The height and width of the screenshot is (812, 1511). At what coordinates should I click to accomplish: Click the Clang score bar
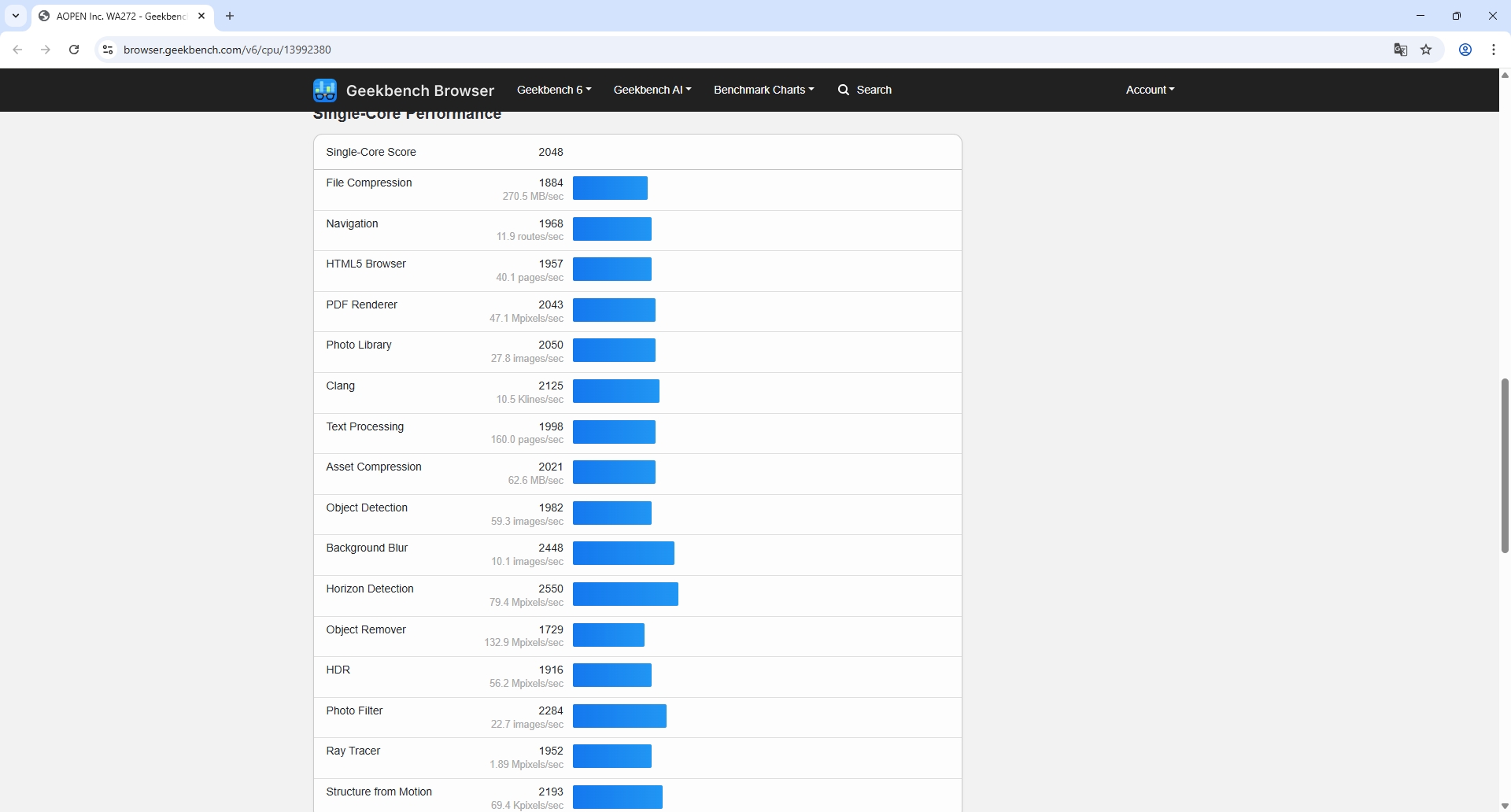coord(616,391)
